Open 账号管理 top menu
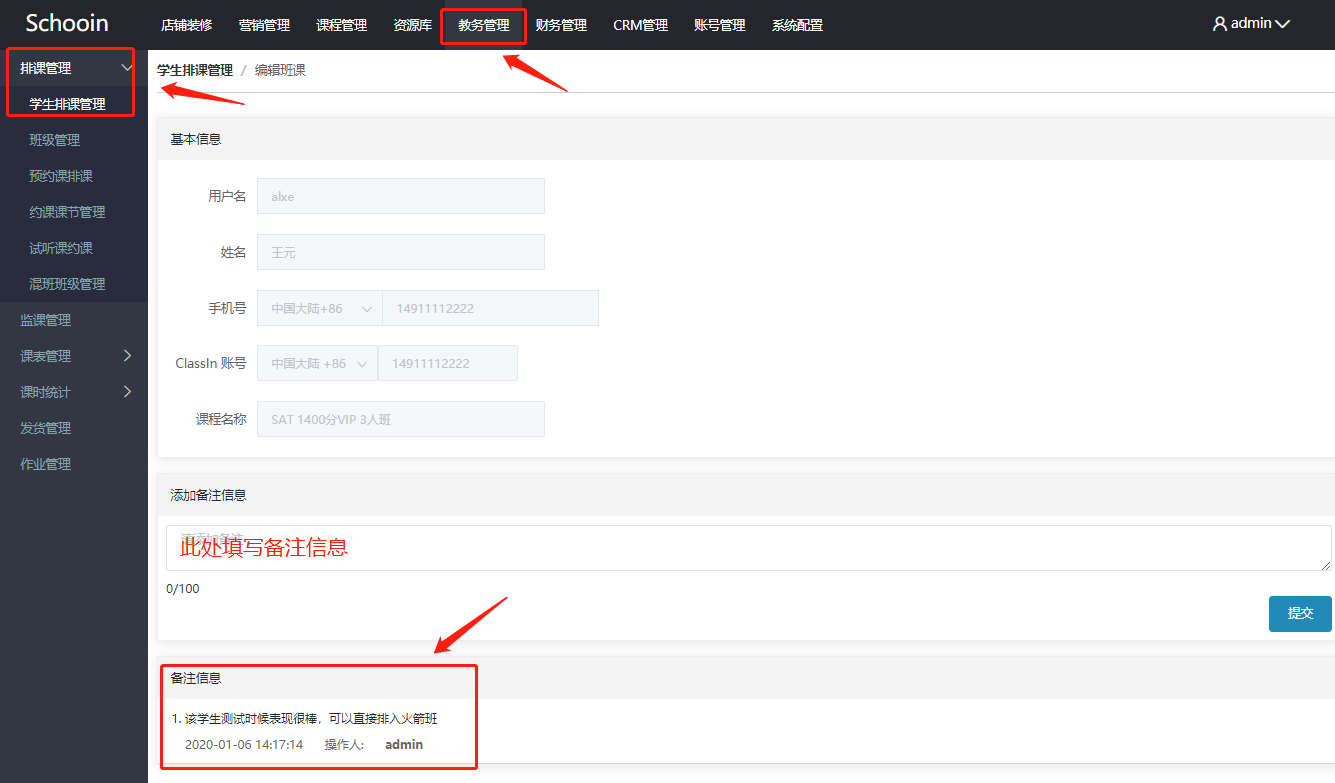Image resolution: width=1335 pixels, height=783 pixels. click(720, 25)
